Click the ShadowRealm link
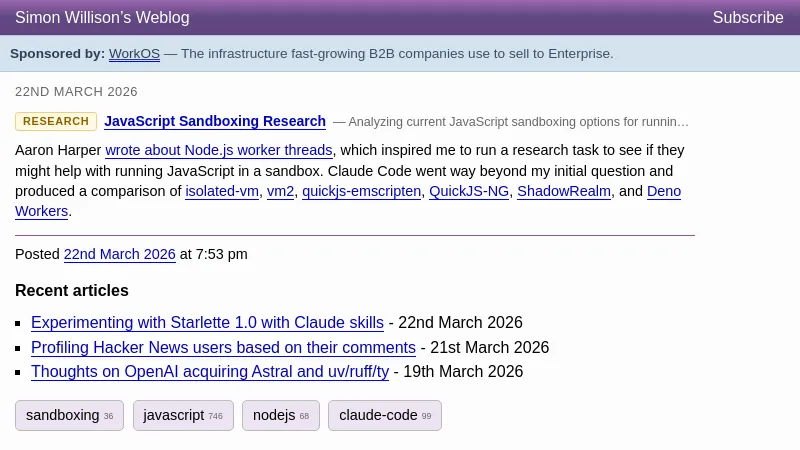800x450 pixels. tap(563, 191)
